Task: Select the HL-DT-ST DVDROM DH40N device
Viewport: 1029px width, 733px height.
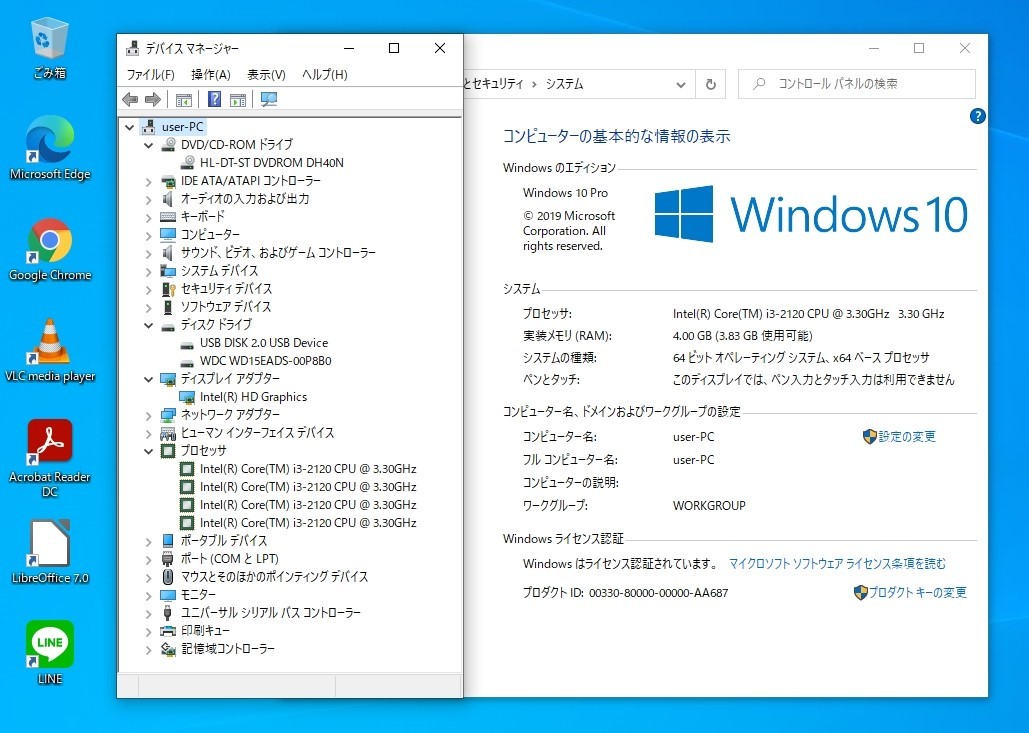Action: coord(272,163)
